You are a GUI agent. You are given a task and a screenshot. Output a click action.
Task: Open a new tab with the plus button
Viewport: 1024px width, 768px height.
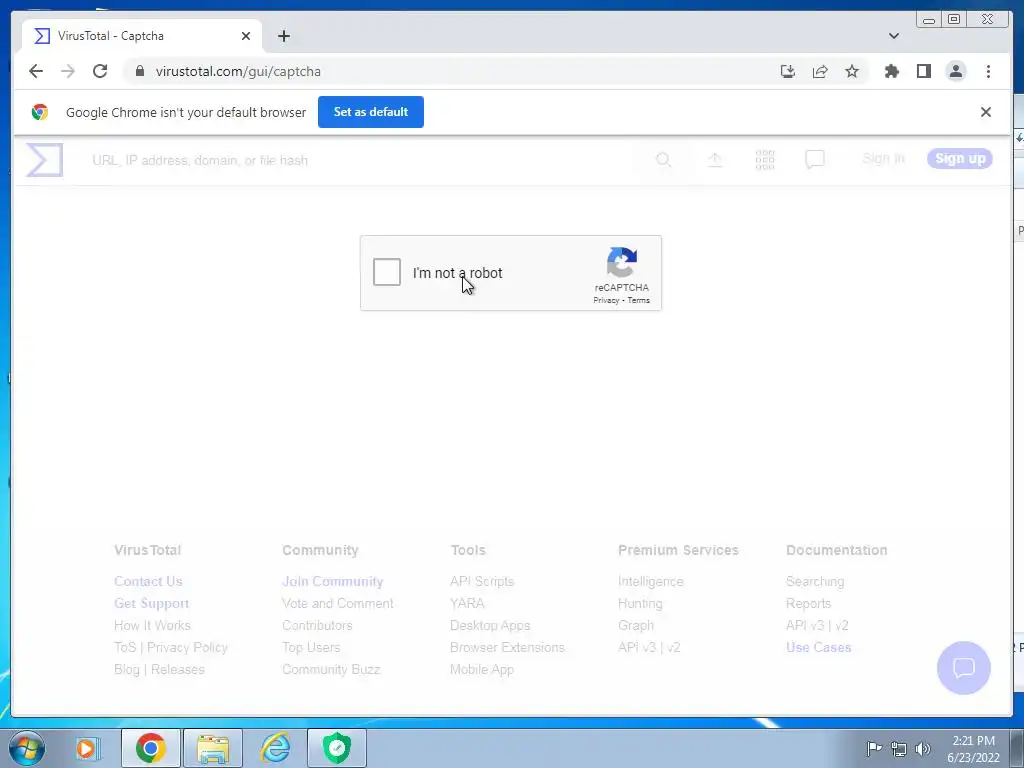[283, 36]
